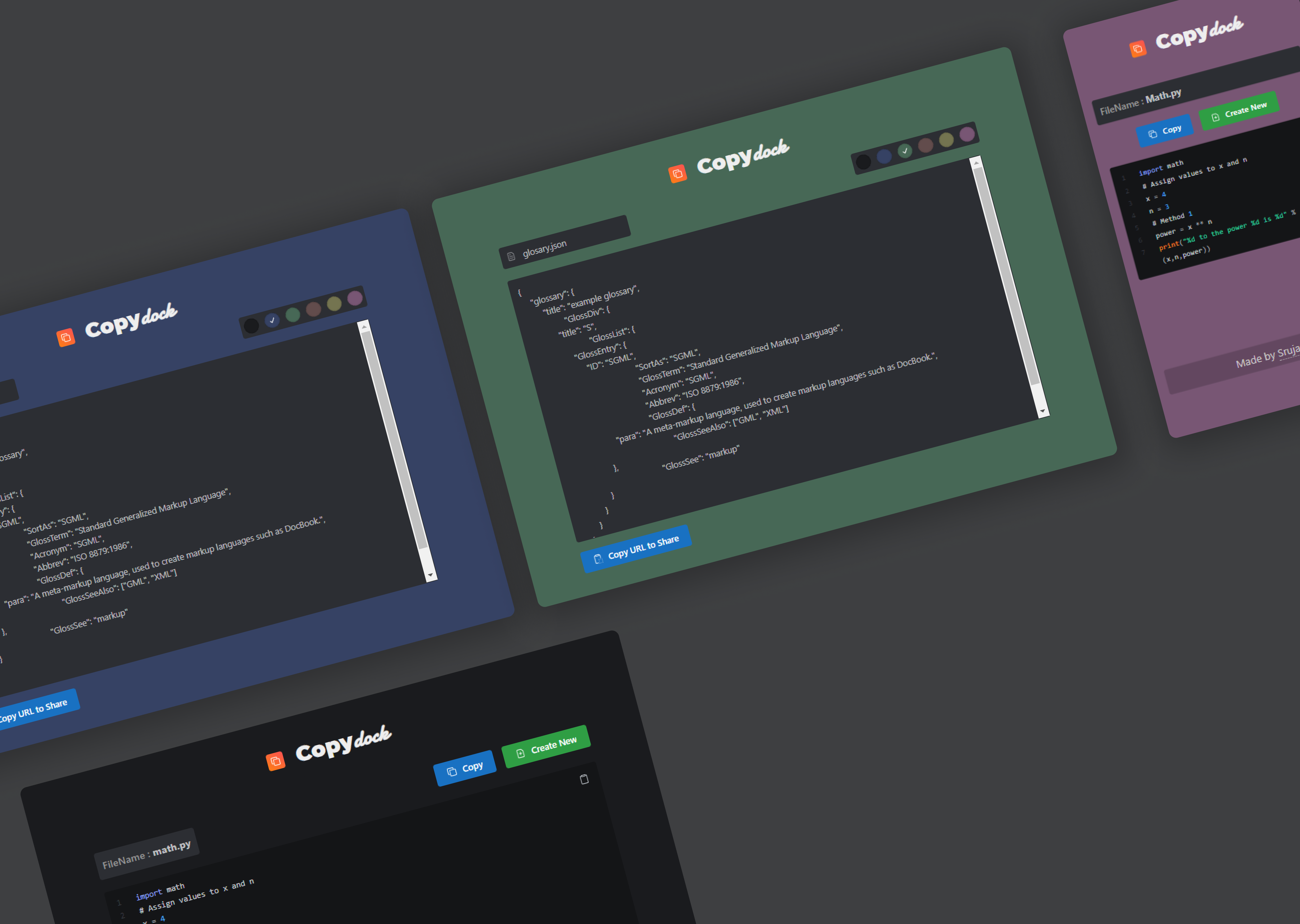
Task: Click the file icon beside glosary.json
Action: click(511, 256)
